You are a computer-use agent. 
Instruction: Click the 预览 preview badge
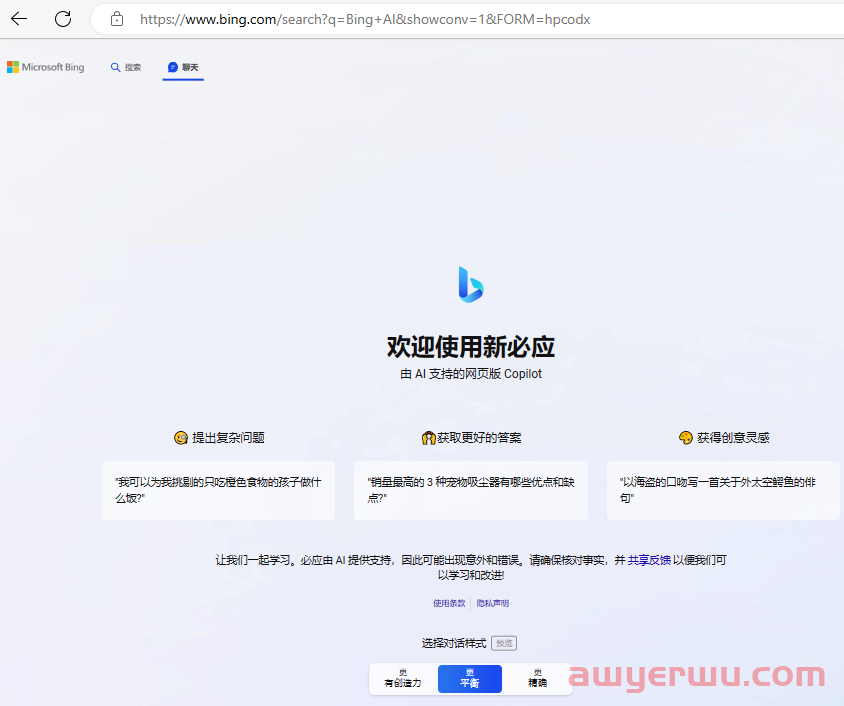[504, 643]
